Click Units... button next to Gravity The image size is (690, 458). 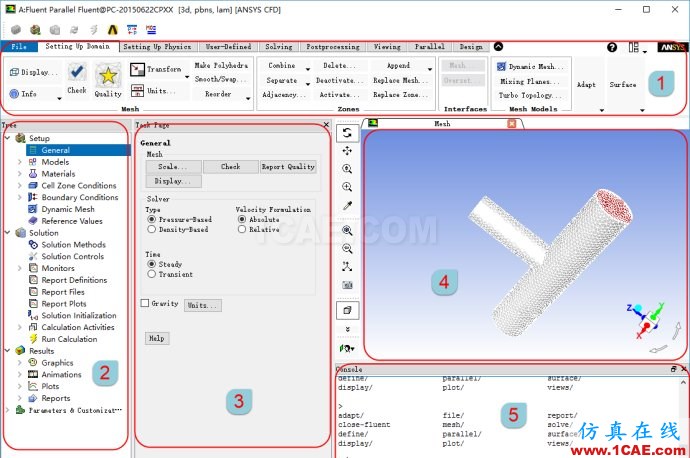tap(202, 305)
